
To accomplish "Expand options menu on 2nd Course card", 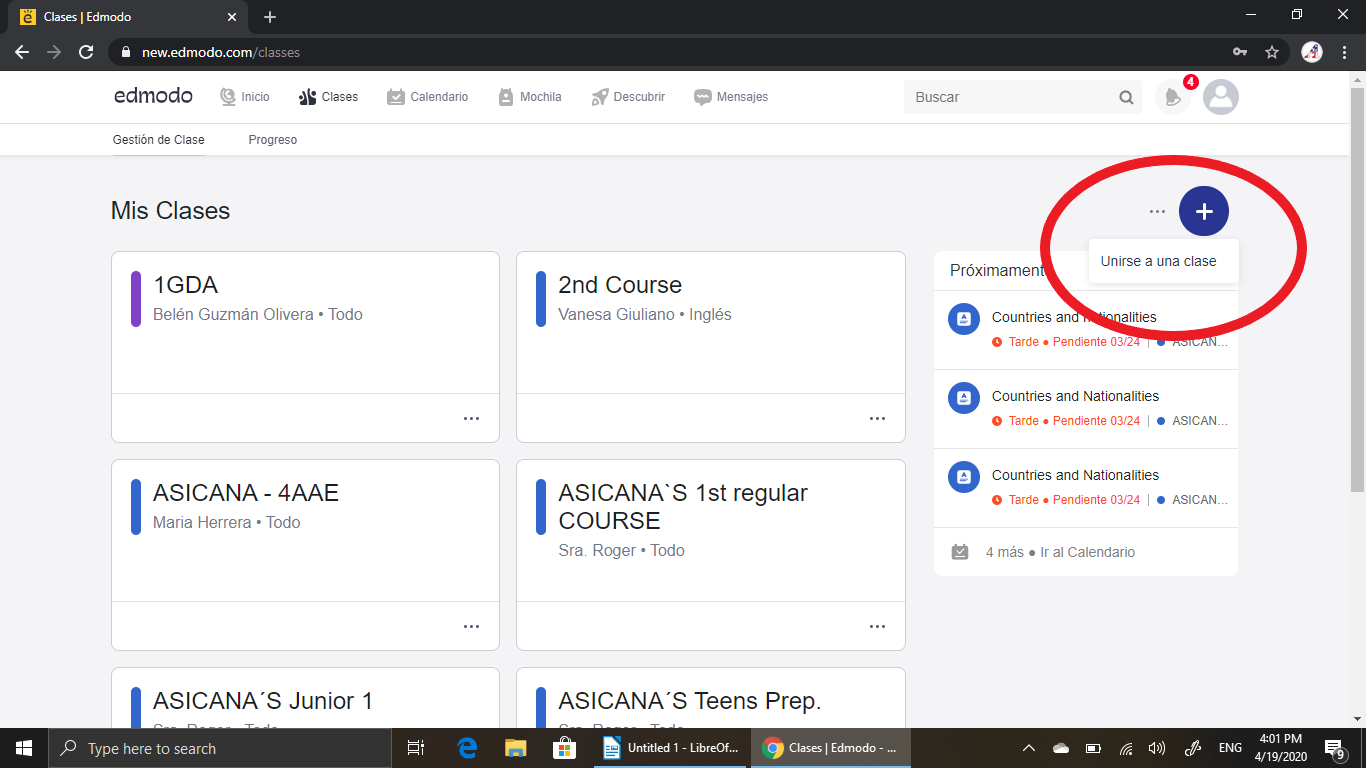I will tap(877, 418).
